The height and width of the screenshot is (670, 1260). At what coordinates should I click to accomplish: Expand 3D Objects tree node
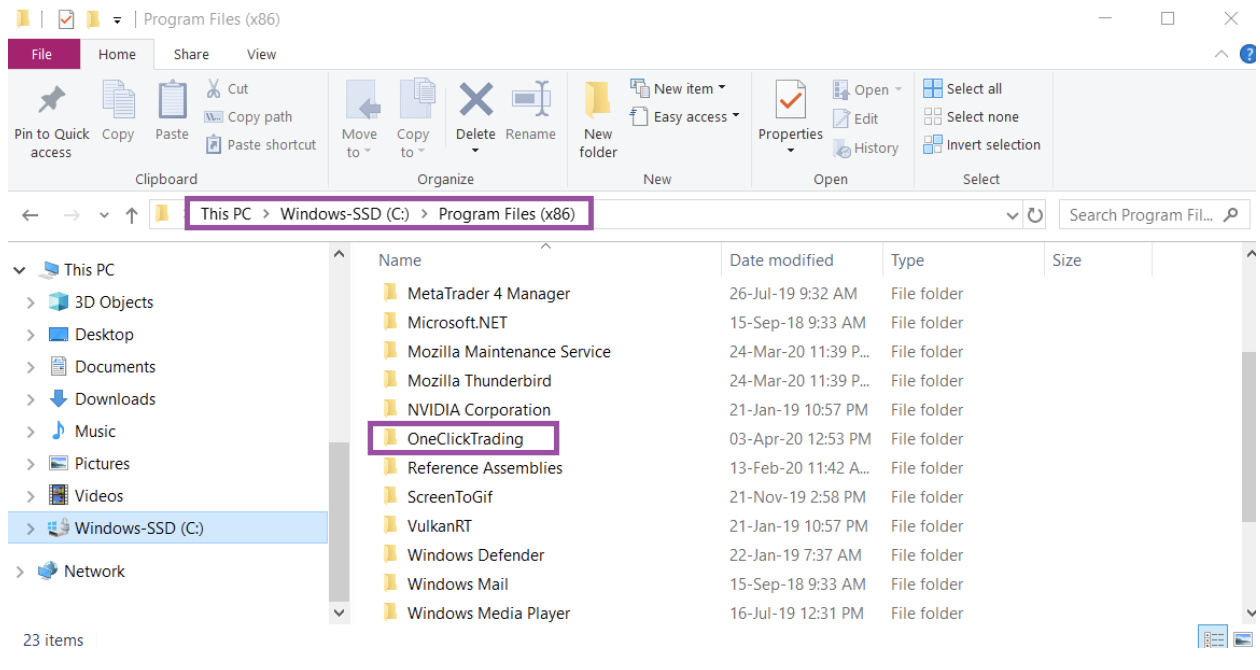(x=31, y=302)
